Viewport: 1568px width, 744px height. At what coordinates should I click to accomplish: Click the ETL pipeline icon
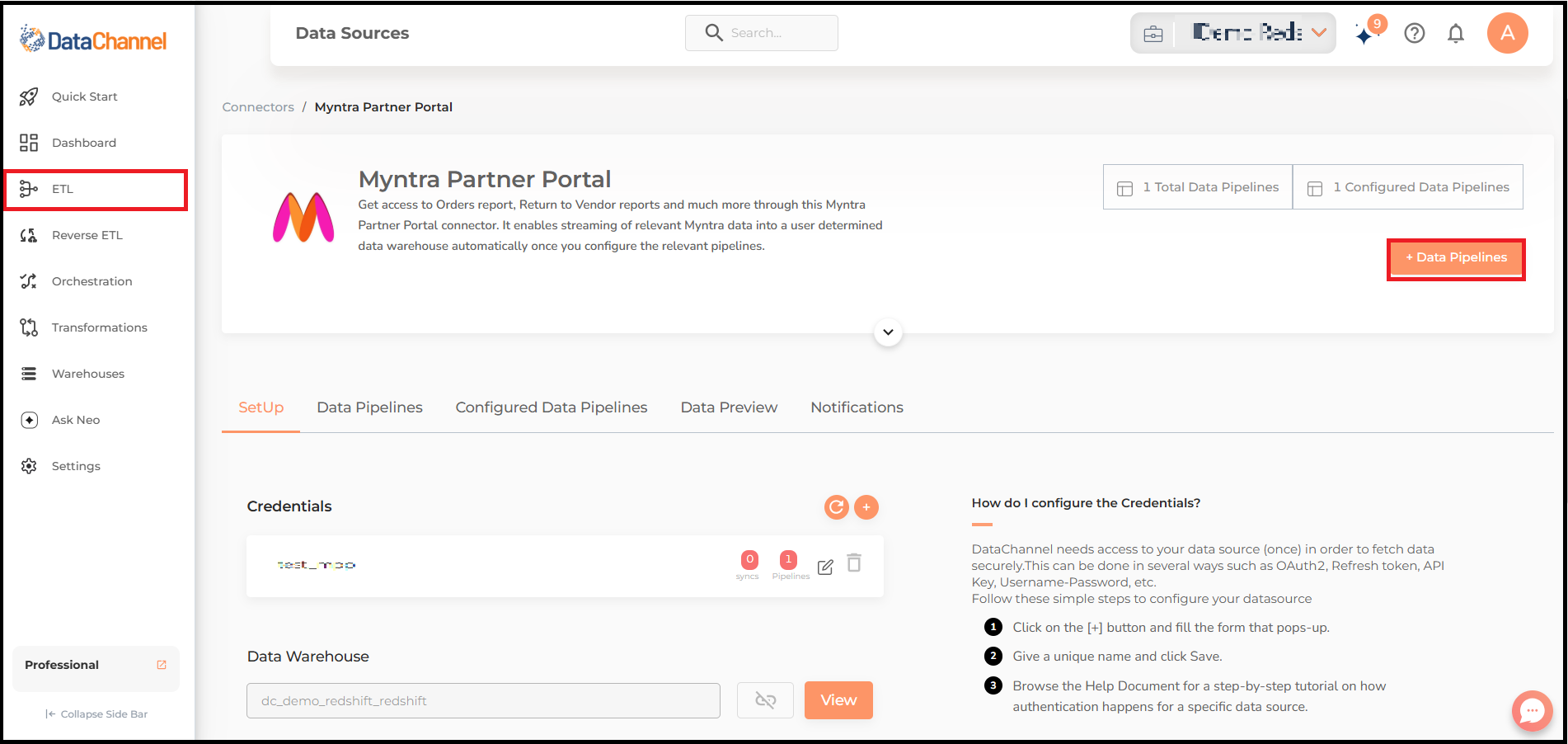(x=29, y=189)
